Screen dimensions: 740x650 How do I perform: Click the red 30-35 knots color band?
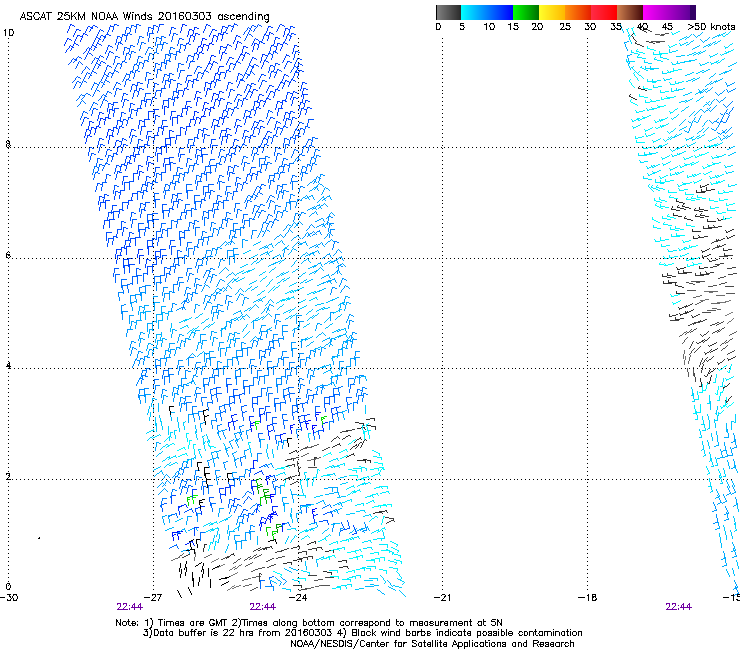(x=604, y=12)
